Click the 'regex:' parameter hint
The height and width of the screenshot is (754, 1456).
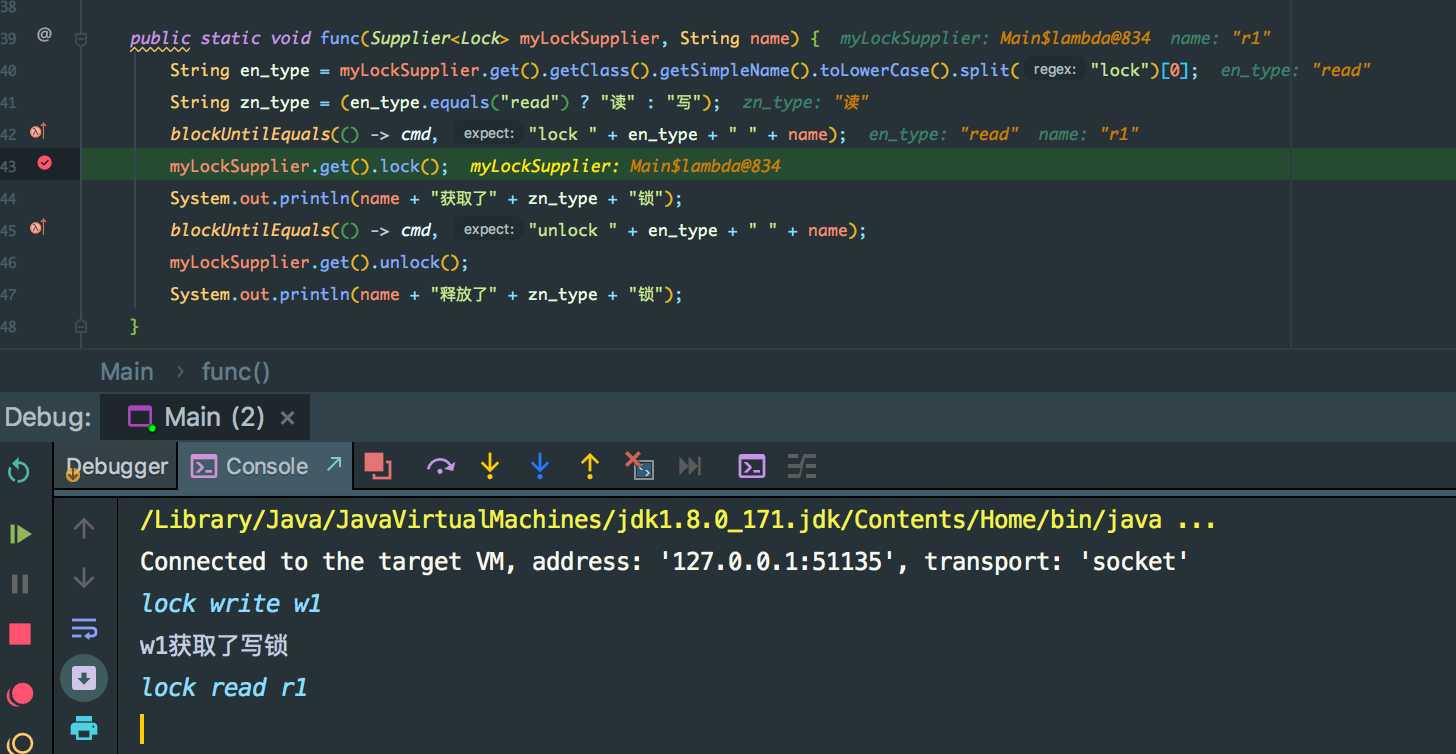[x=1055, y=70]
